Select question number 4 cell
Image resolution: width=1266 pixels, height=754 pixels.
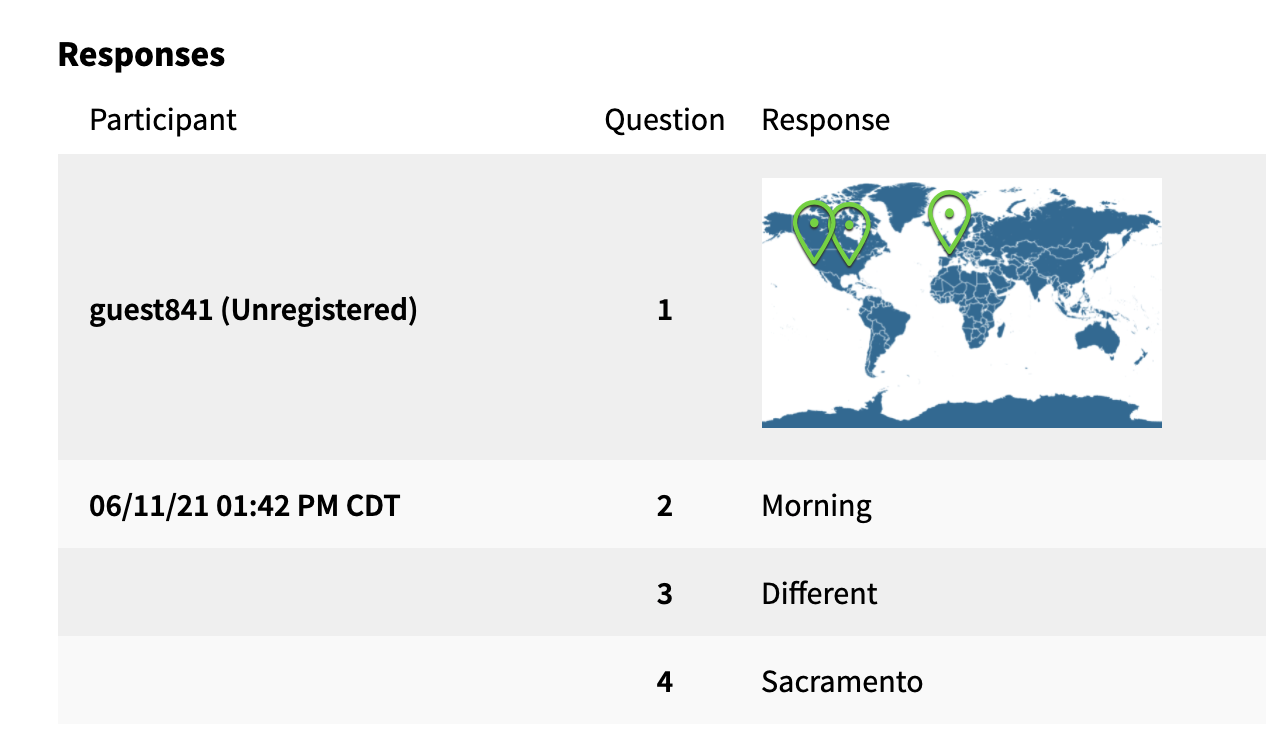pyautogui.click(x=664, y=682)
